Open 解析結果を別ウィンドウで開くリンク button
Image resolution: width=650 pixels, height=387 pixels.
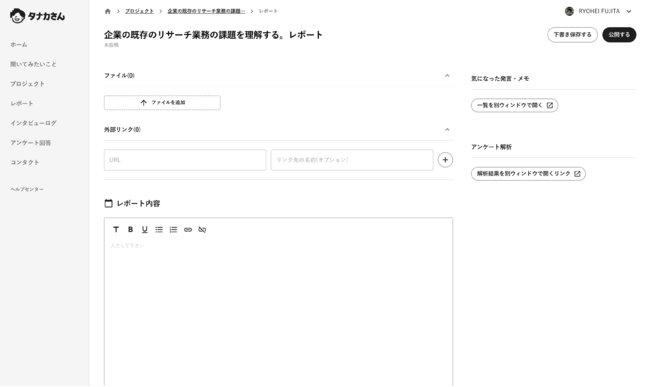tap(528, 174)
